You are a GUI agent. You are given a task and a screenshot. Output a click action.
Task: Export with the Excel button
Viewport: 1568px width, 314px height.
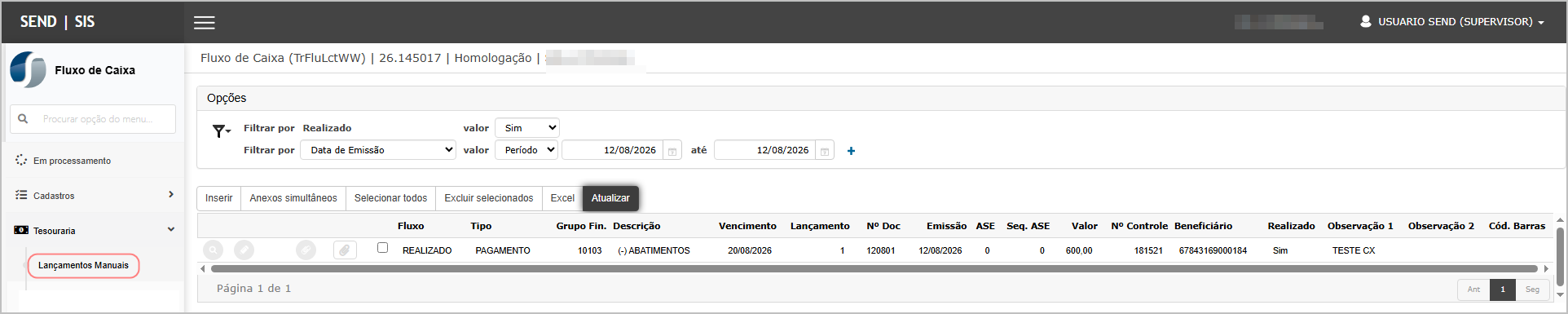click(x=562, y=198)
